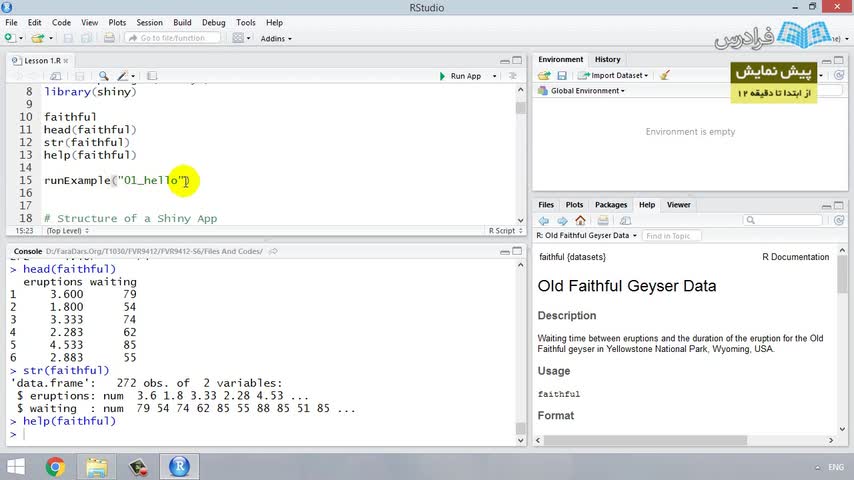Click Show in new window icon in Help
Viewport: 854px width, 480px height.
pyautogui.click(x=625, y=221)
